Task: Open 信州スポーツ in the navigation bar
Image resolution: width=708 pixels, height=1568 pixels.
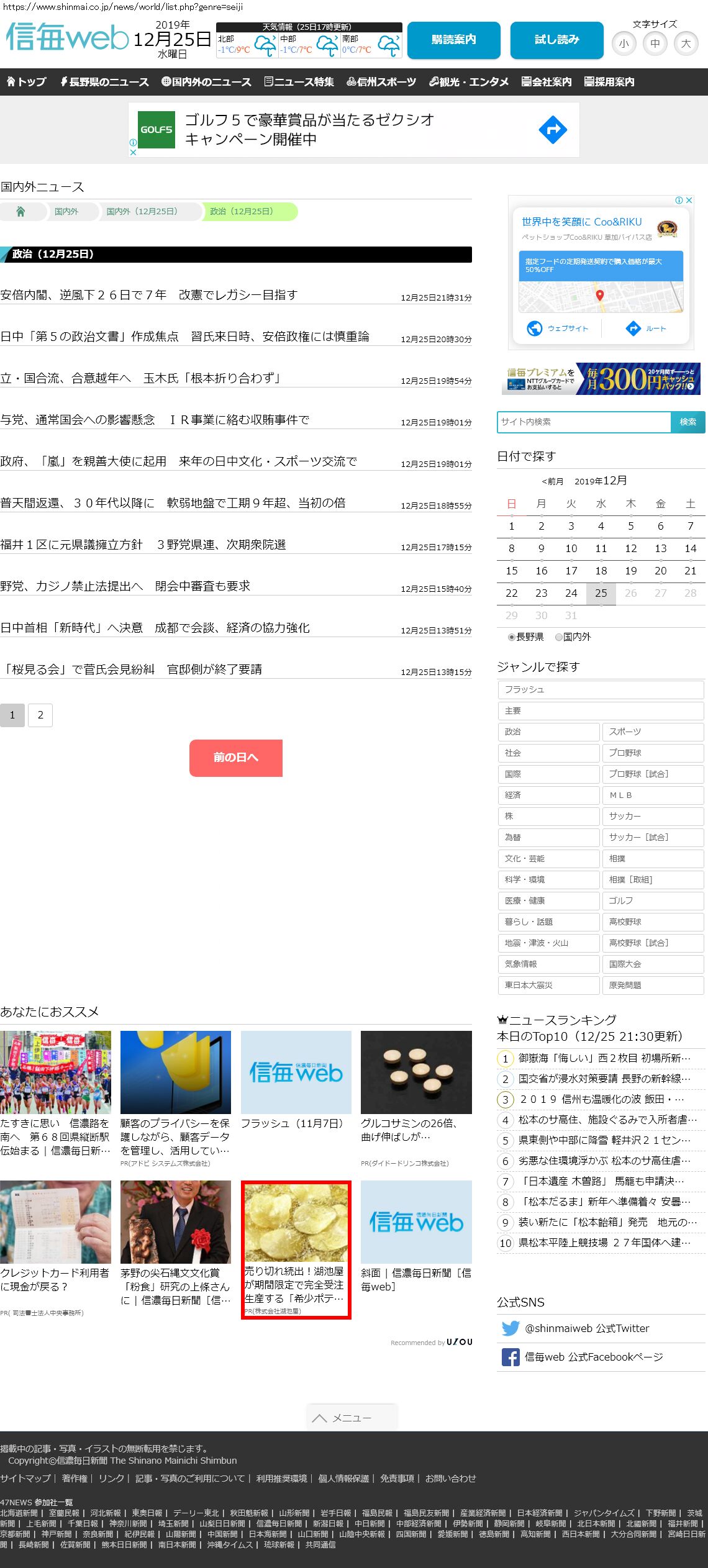Action: [381, 82]
